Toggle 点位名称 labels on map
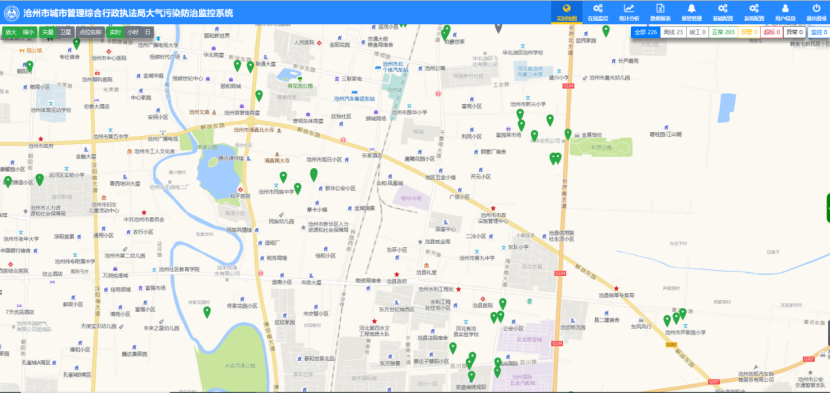The image size is (830, 394). coord(89,32)
